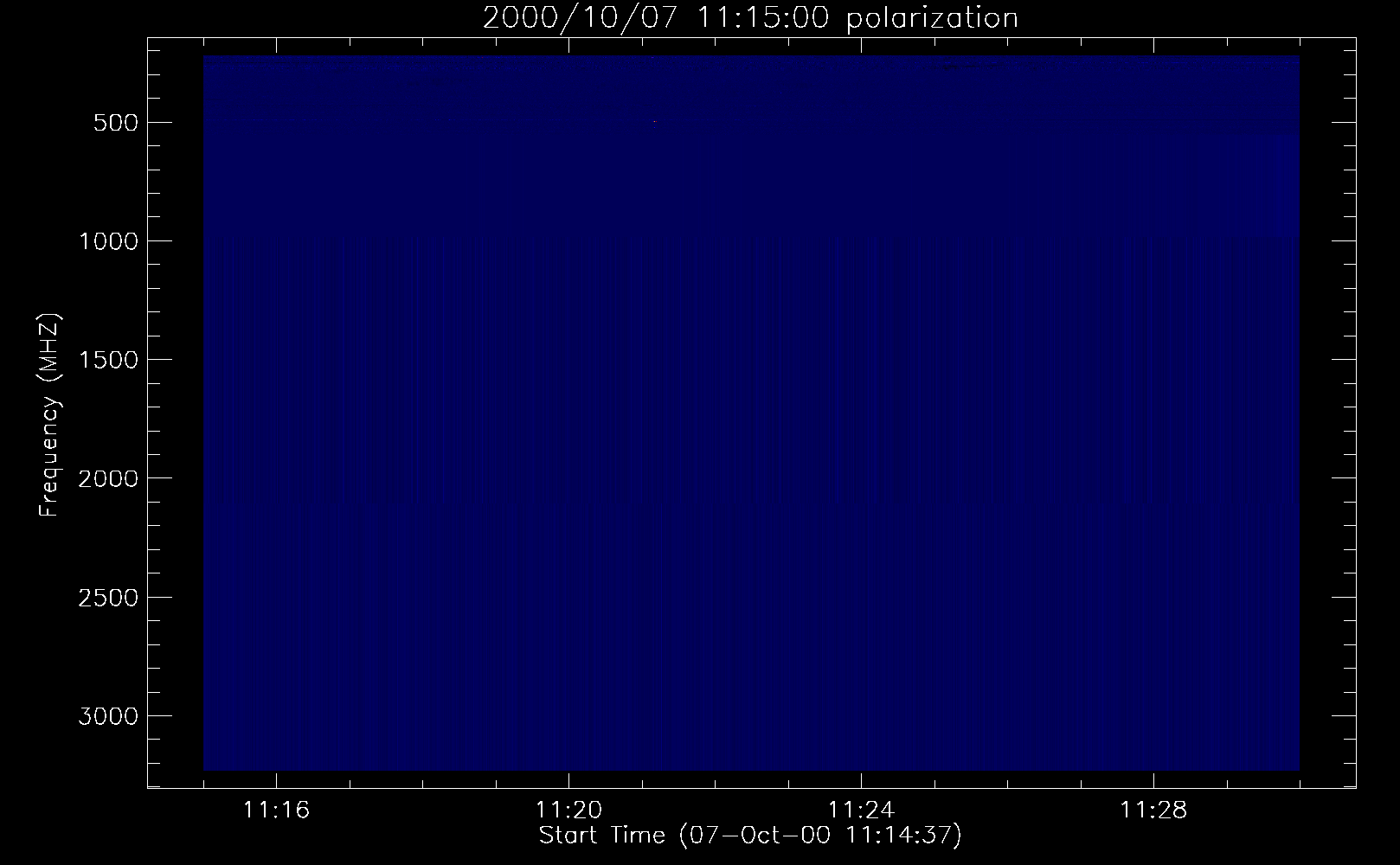Click the 11:24 time tick label

[x=861, y=811]
